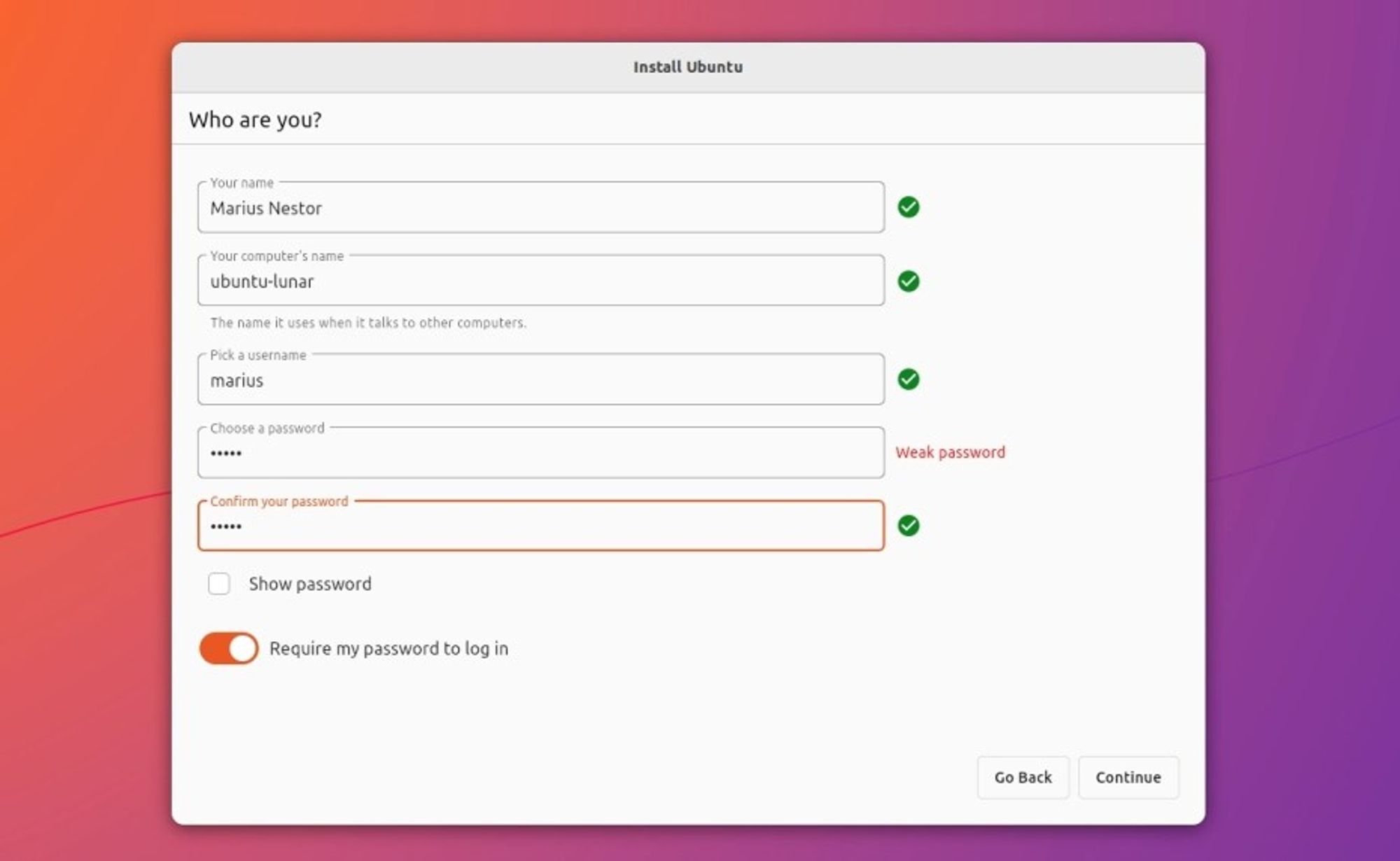
Task: Click the Choose a password field
Action: [539, 453]
